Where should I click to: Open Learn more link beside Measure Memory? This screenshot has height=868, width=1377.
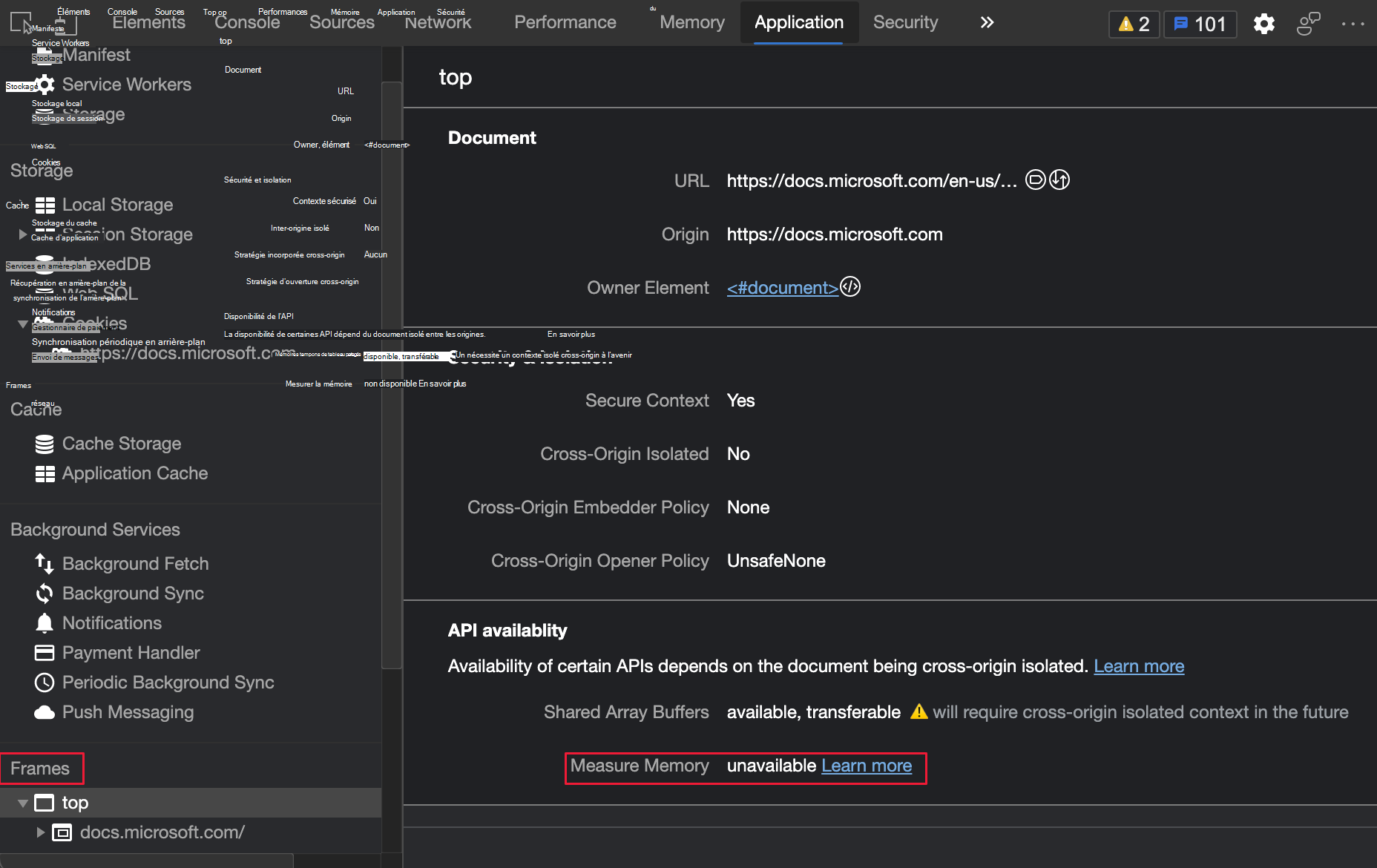867,766
